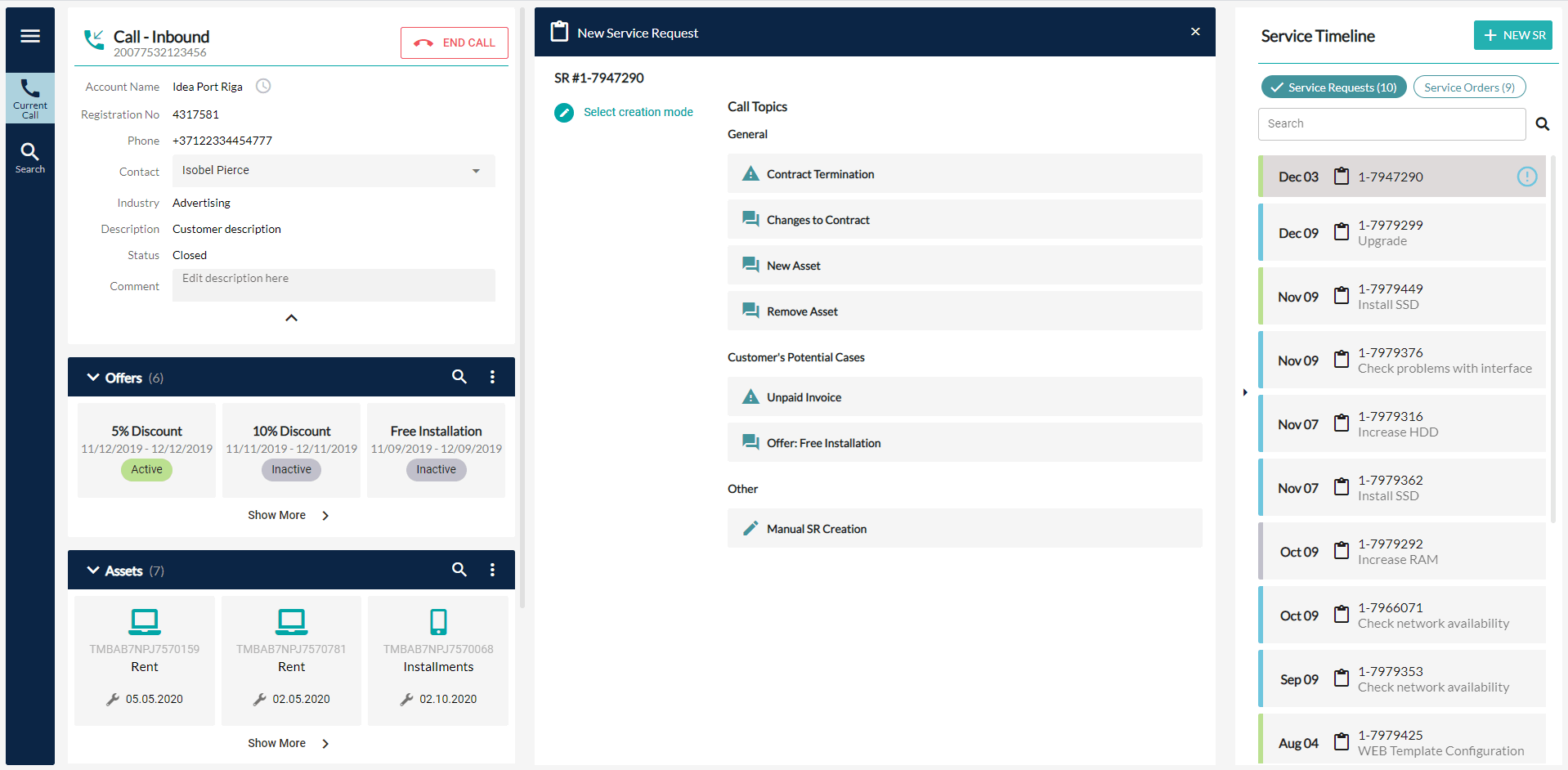Screen dimensions: 1568x770
Task: Open the Contact dropdown for Isobel Pierce
Action: coord(476,171)
